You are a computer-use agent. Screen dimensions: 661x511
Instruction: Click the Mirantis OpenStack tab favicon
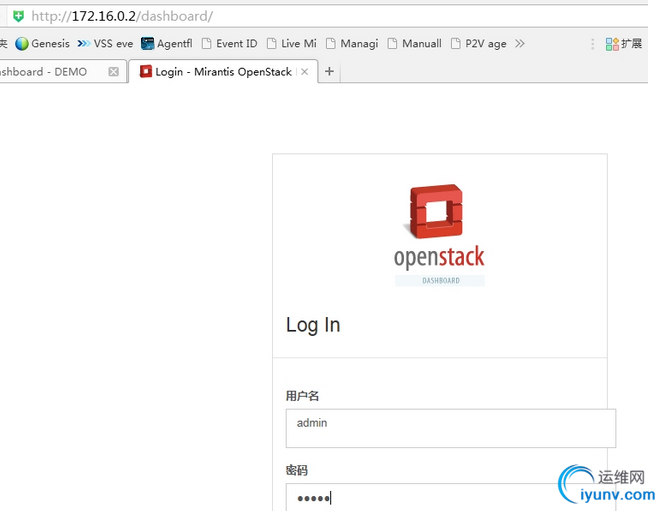pos(146,71)
